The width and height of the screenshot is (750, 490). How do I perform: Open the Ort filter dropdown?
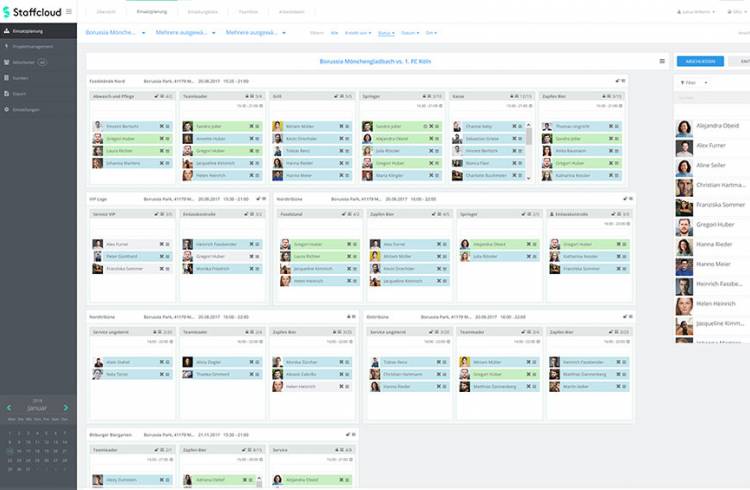click(x=431, y=33)
